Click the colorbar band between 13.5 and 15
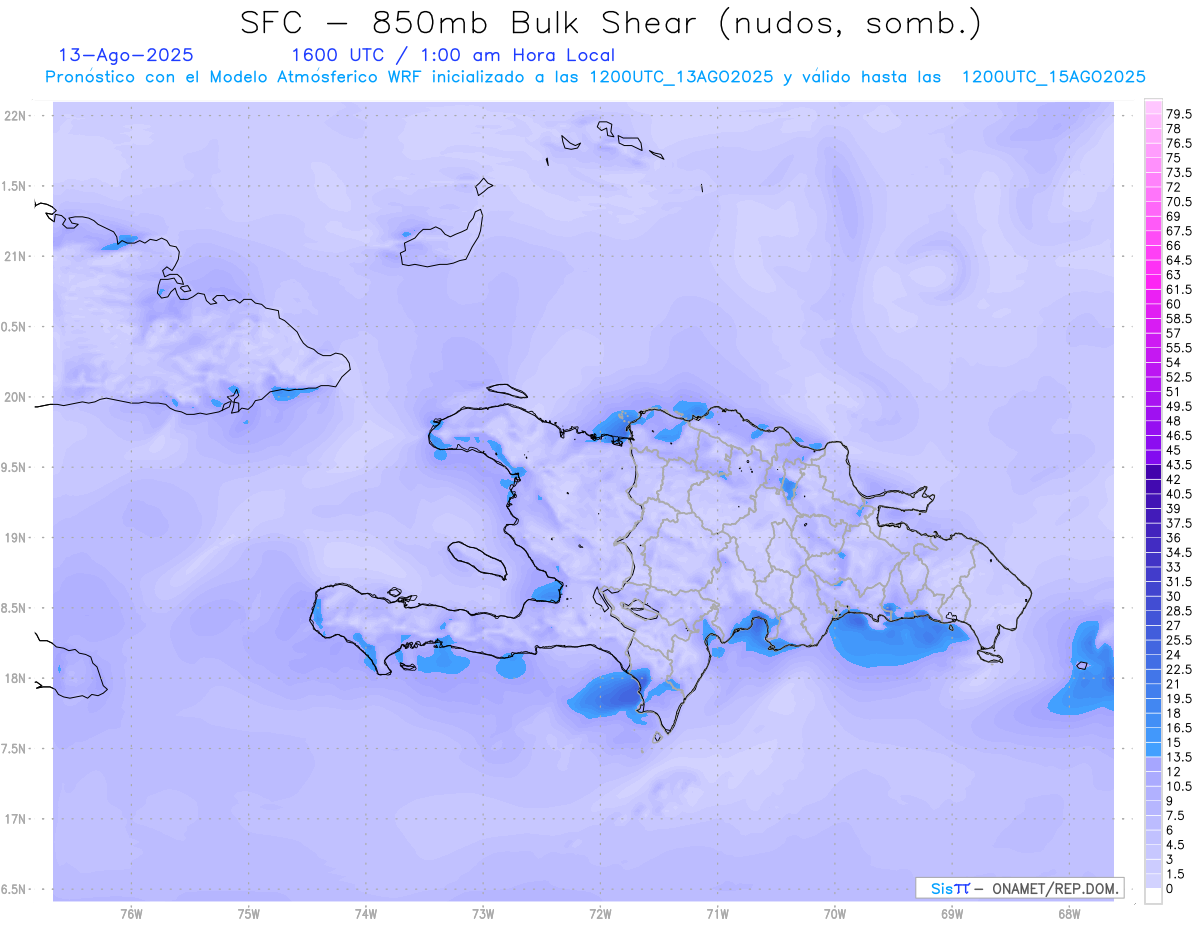Image resolution: width=1200 pixels, height=927 pixels. tap(1153, 750)
